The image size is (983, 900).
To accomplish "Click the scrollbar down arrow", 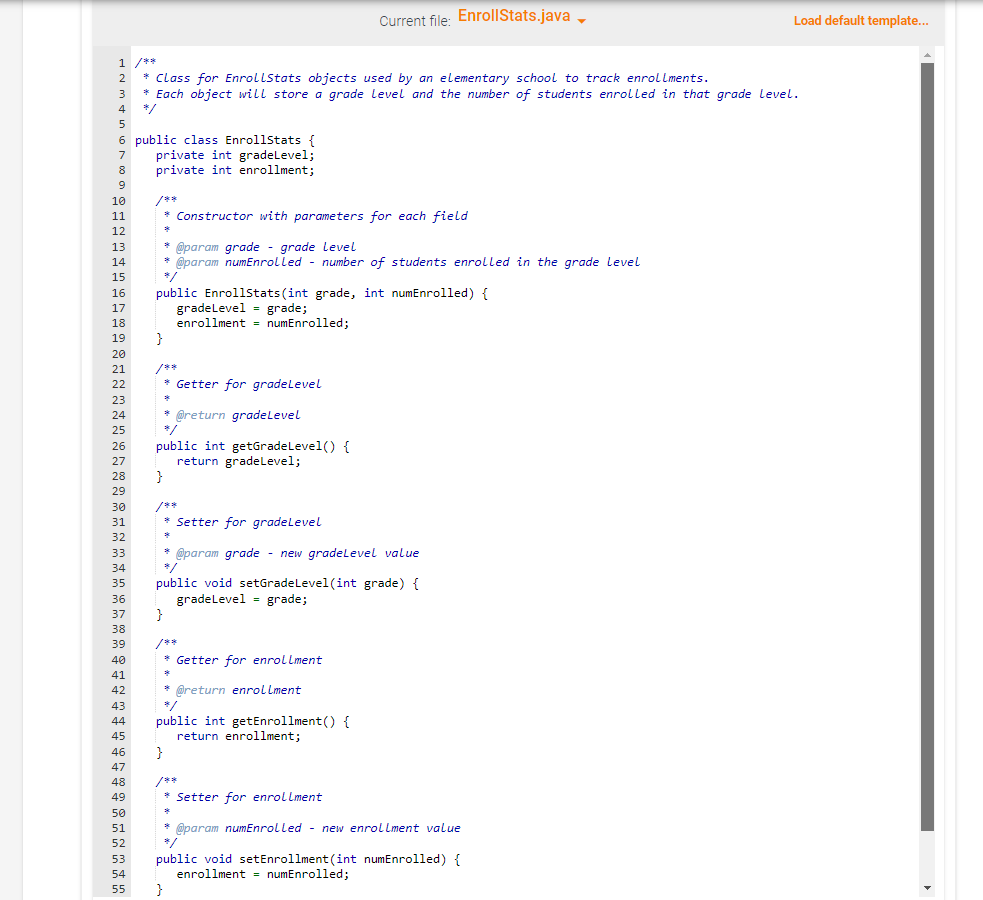I will click(x=927, y=886).
